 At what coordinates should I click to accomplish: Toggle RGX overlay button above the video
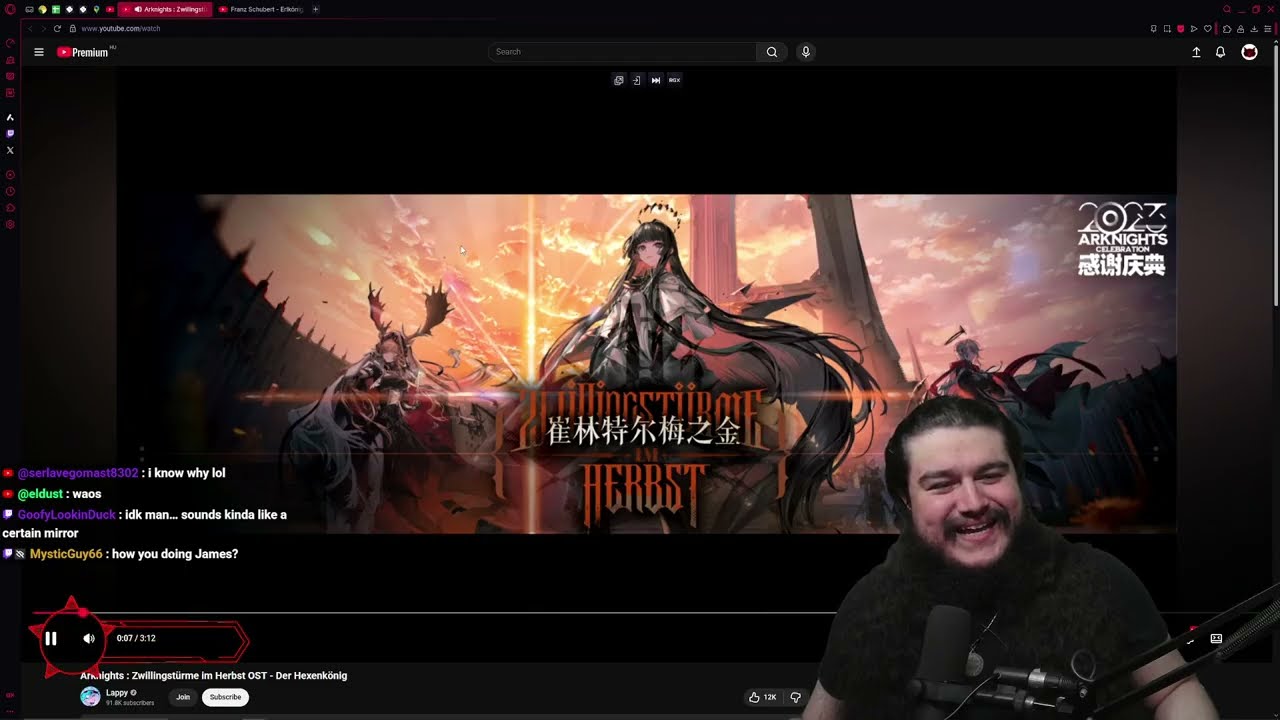[674, 80]
